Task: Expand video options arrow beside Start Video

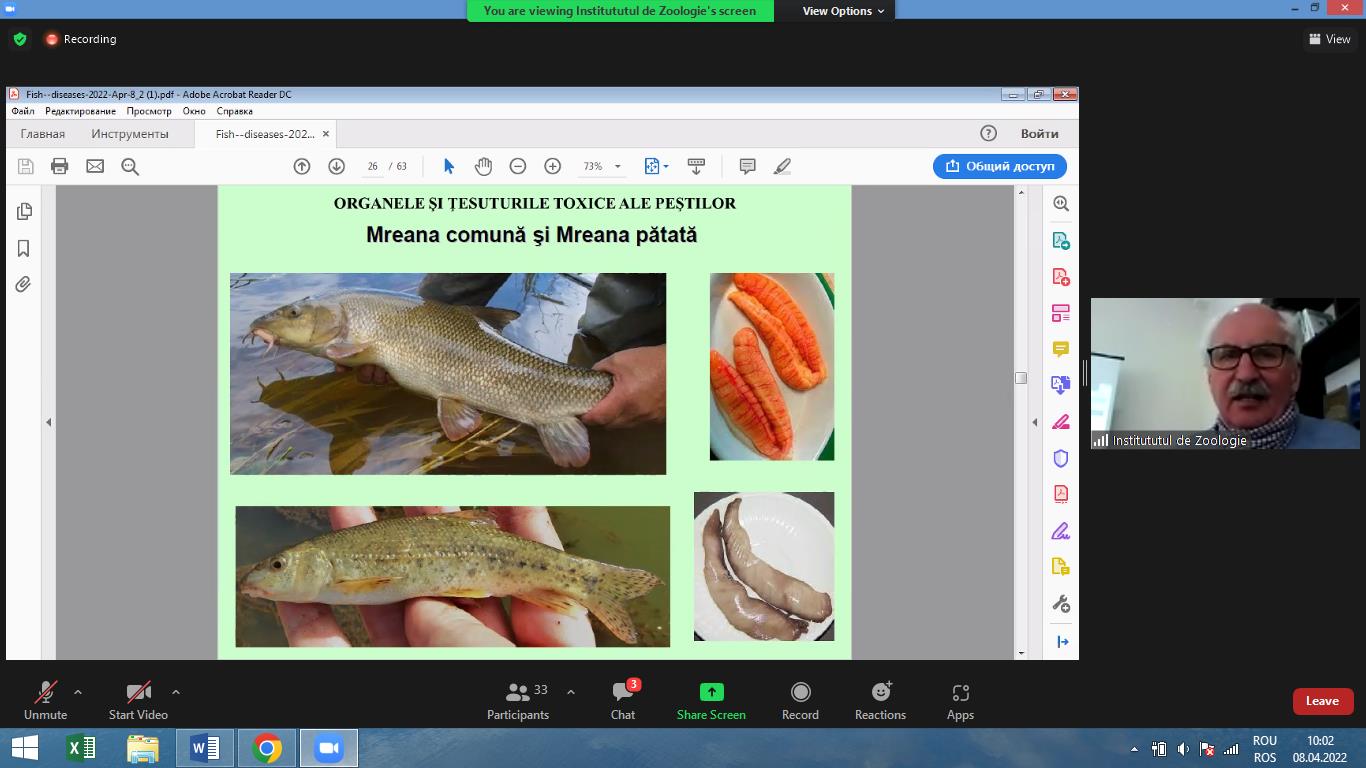Action: click(x=176, y=692)
